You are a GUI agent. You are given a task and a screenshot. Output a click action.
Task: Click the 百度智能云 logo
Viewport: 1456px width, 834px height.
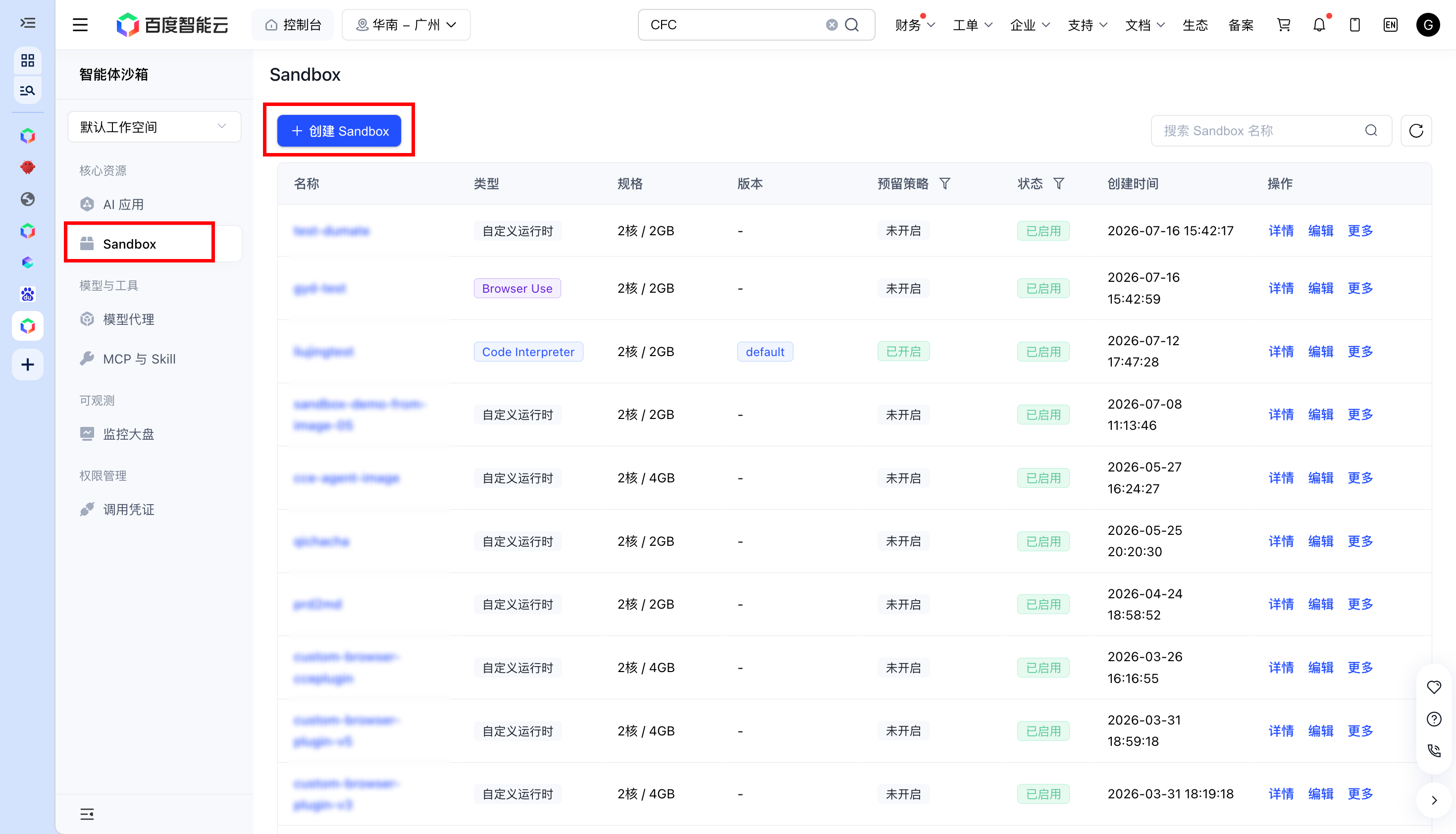pos(172,25)
